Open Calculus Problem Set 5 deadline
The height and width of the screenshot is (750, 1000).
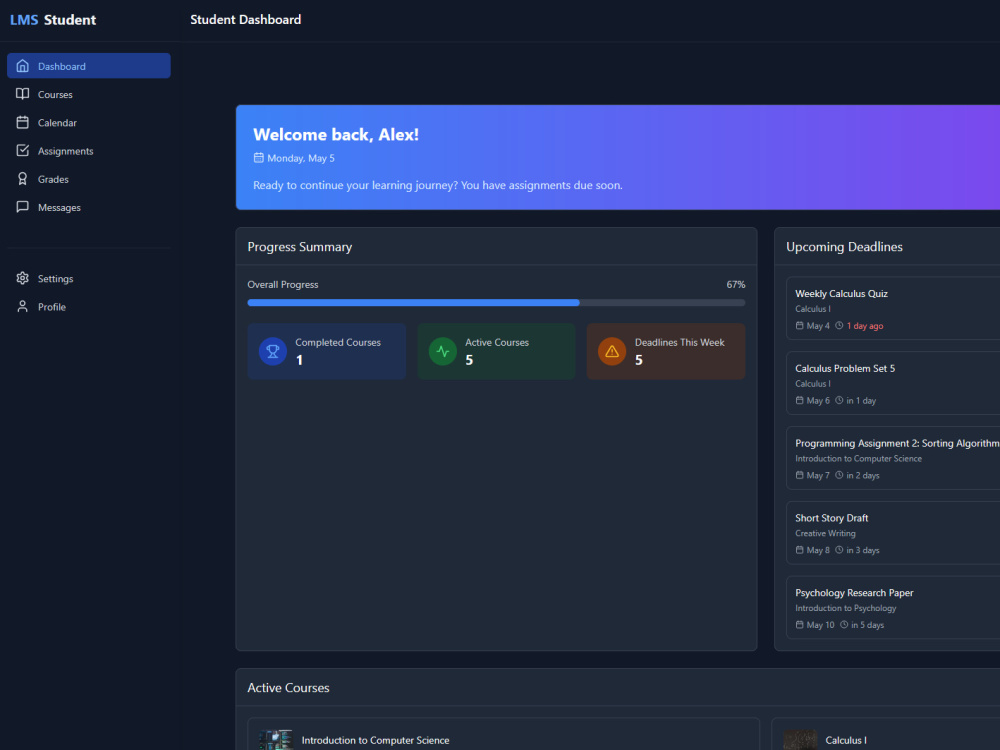[893, 383]
